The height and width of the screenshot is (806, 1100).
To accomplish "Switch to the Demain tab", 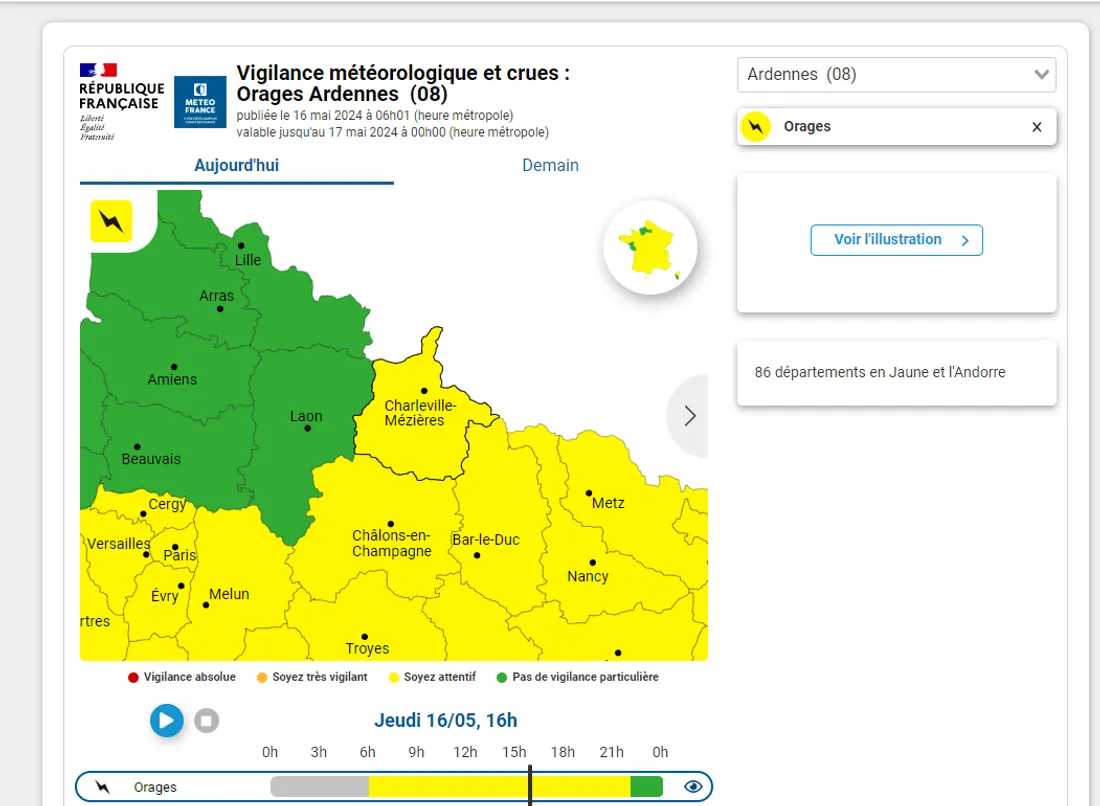I will (x=550, y=165).
